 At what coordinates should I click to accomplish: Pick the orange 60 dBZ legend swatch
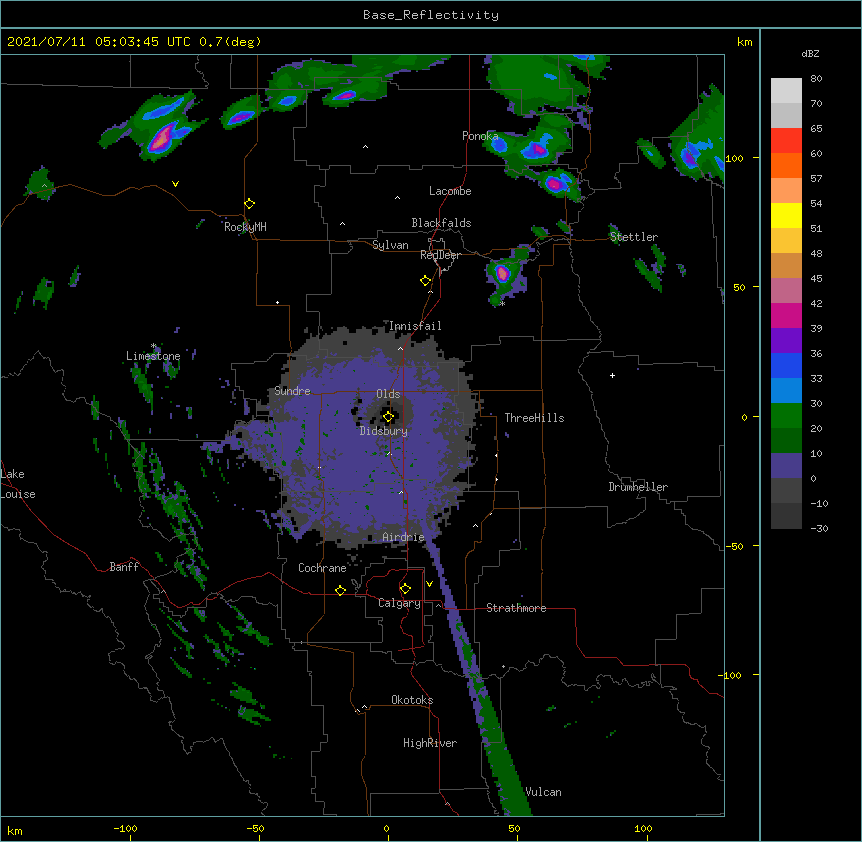pyautogui.click(x=786, y=165)
